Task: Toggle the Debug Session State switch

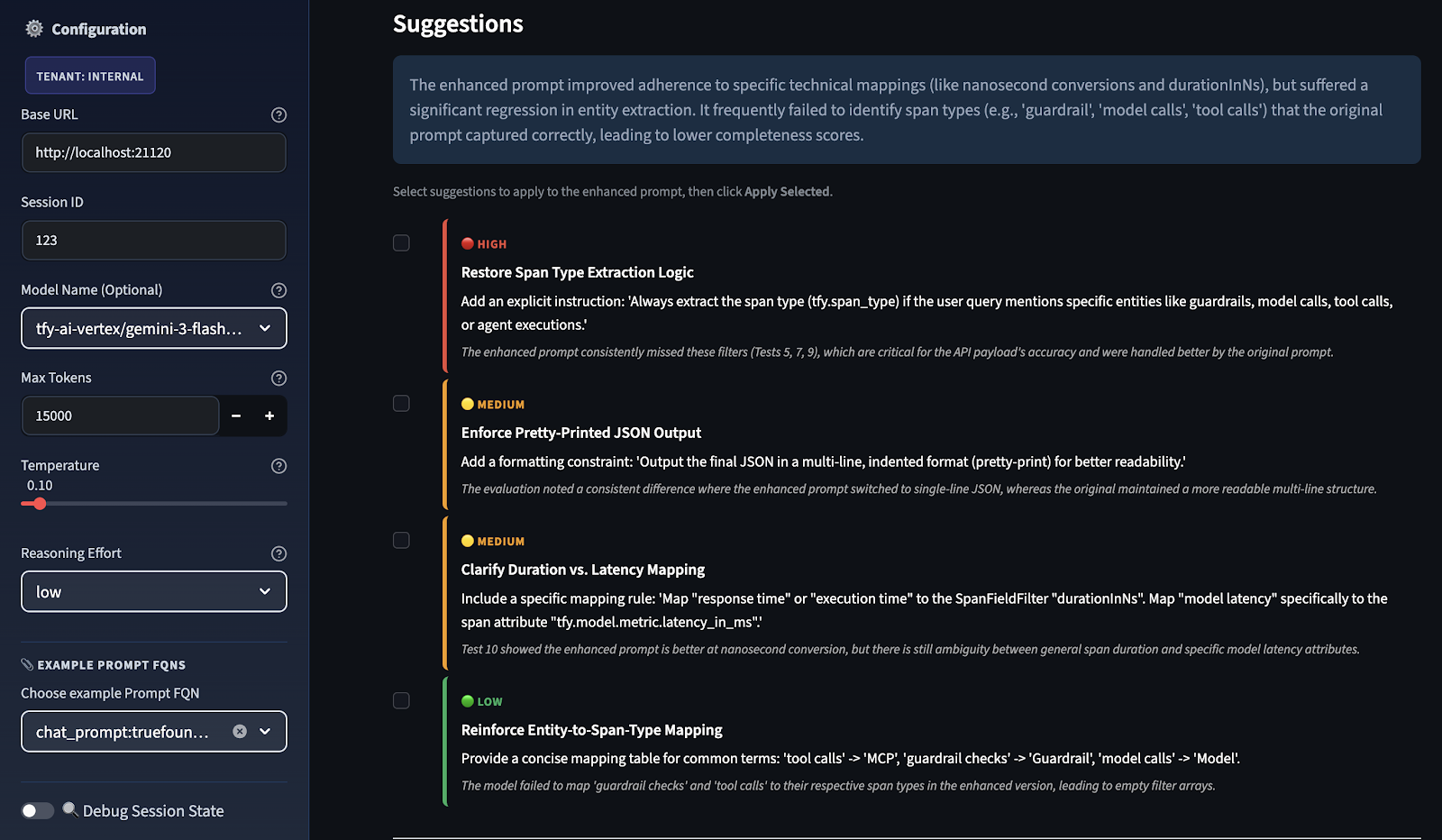Action: pos(38,810)
